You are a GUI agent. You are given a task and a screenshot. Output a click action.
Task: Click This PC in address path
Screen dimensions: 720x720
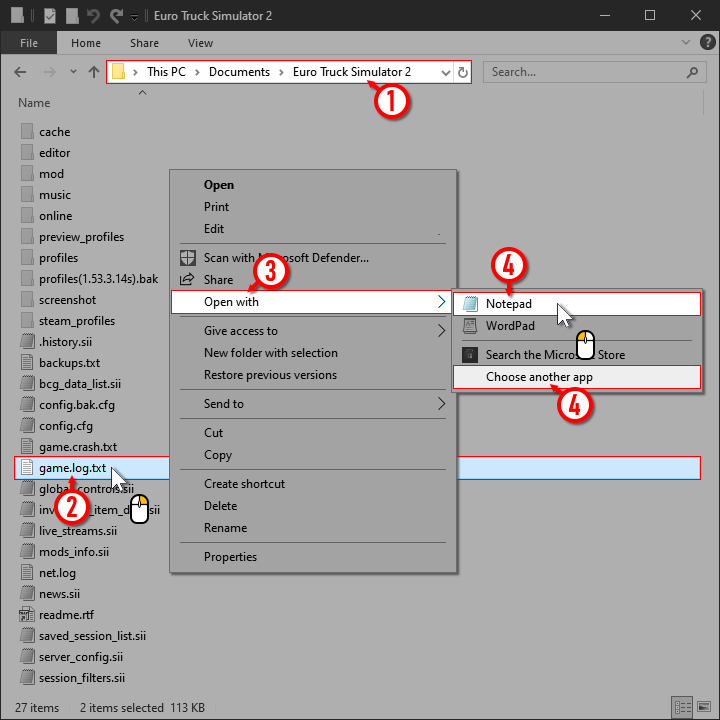pos(166,72)
